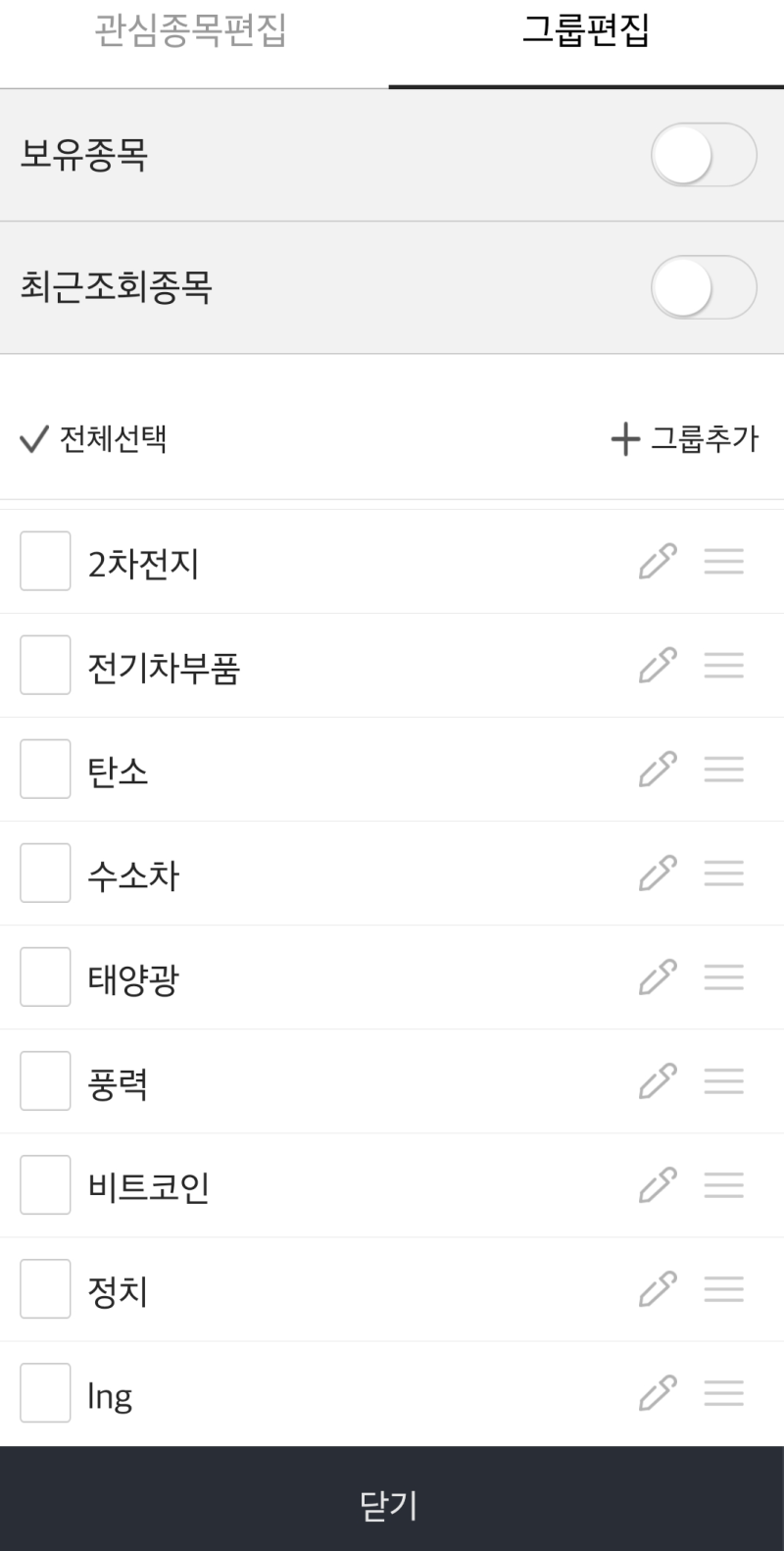Viewport: 784px width, 1551px height.
Task: Enable the 보유종목 toggle switch
Action: pyautogui.click(x=702, y=155)
